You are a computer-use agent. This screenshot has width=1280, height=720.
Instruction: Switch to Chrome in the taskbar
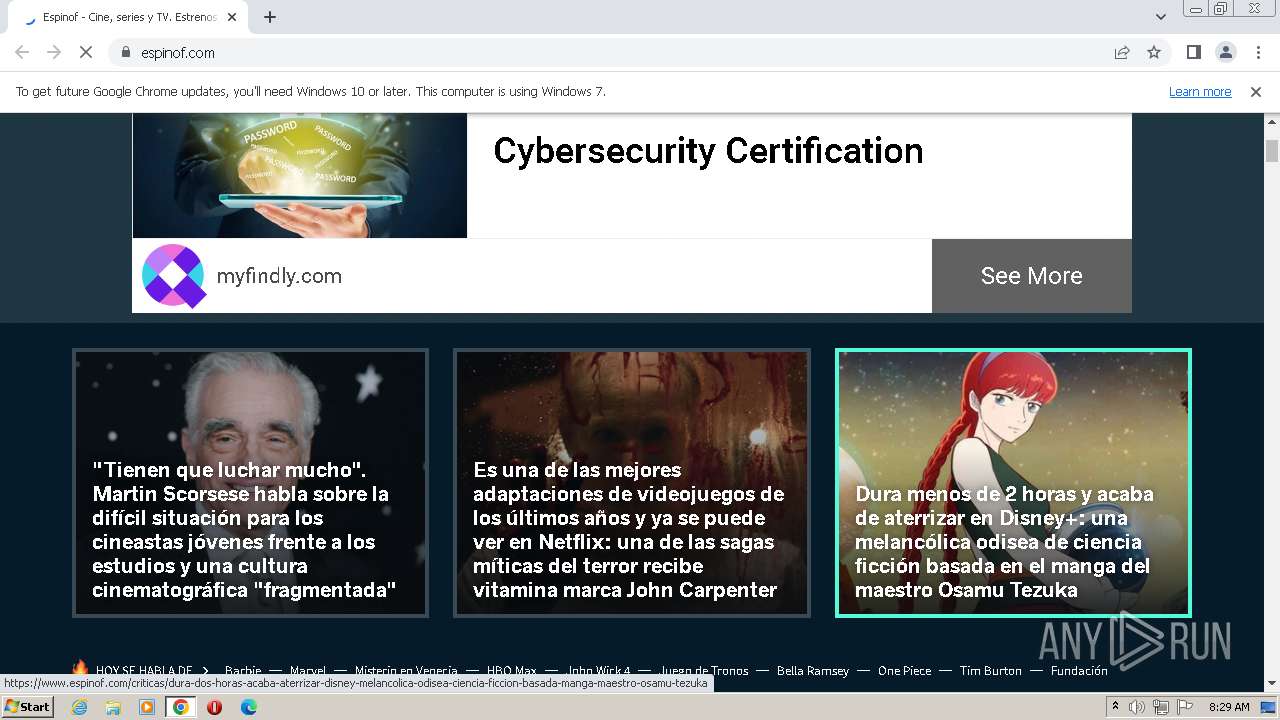(180, 707)
